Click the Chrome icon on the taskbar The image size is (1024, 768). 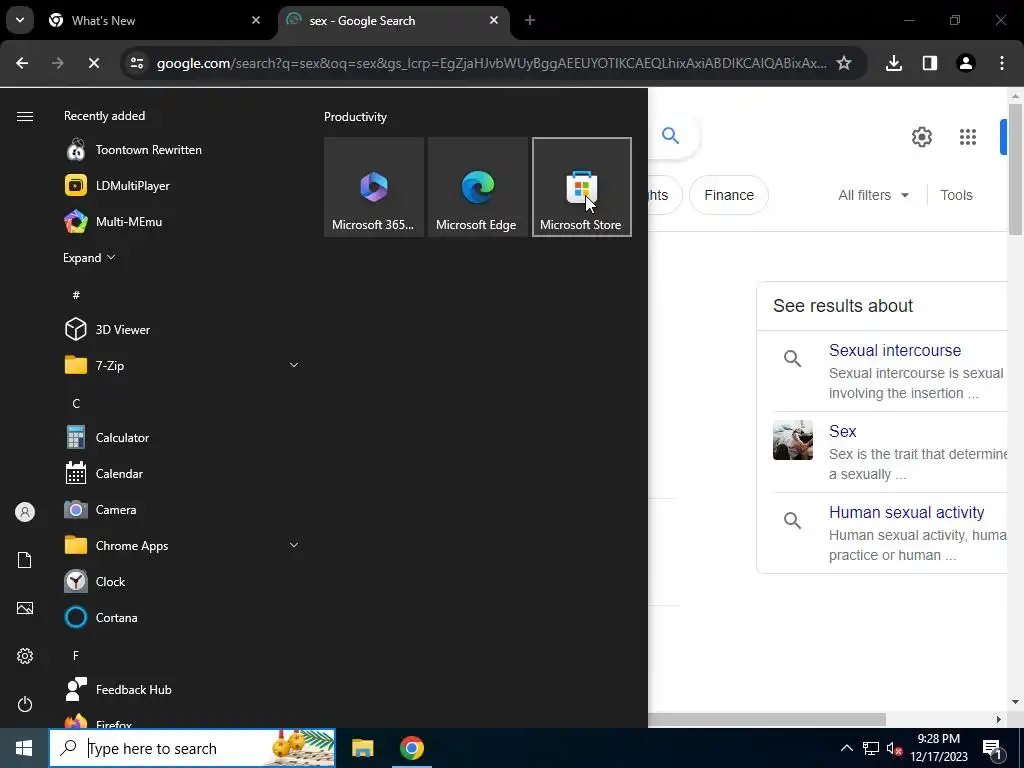(411, 748)
